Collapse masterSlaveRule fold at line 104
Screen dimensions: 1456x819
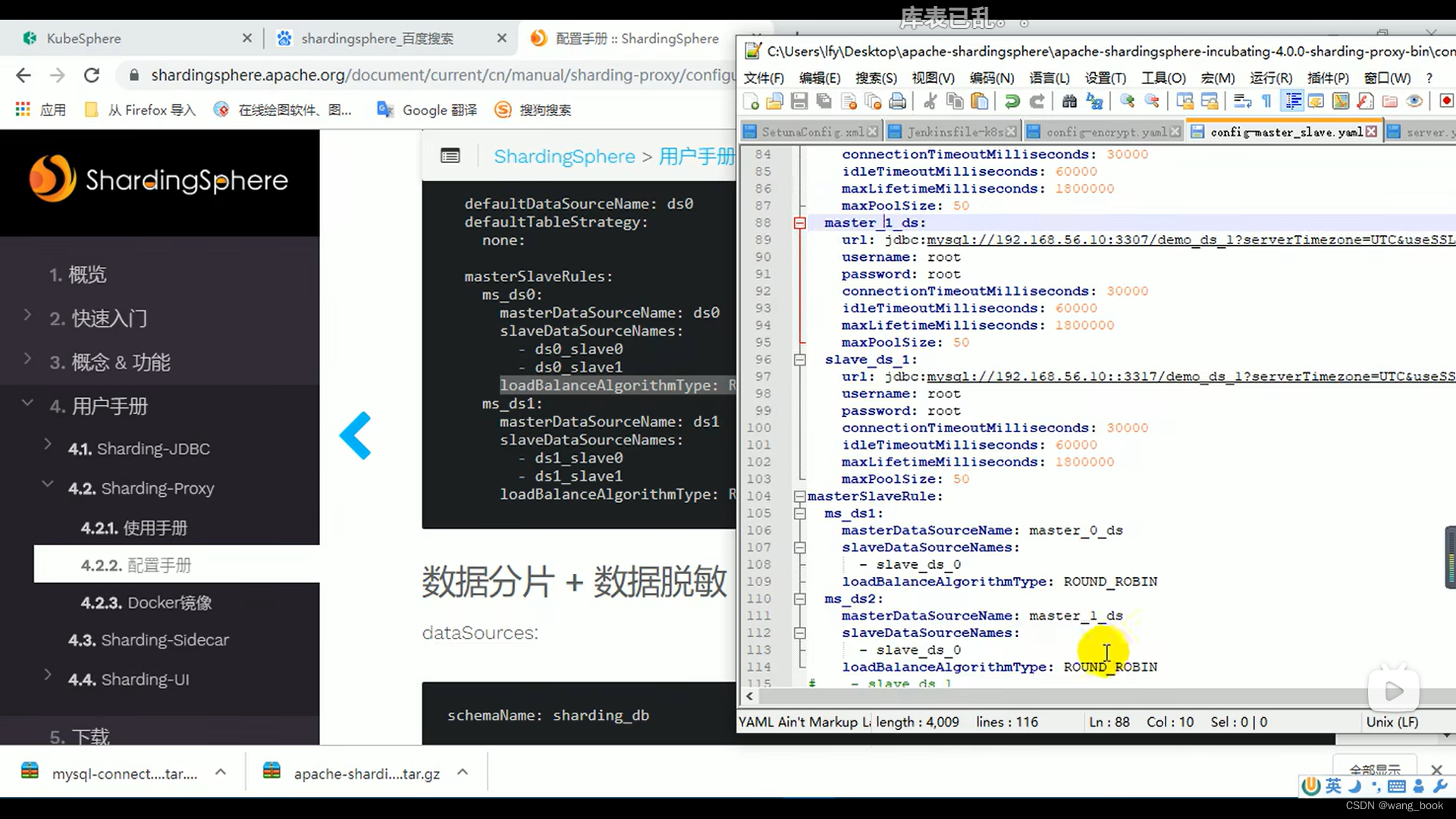[799, 496]
